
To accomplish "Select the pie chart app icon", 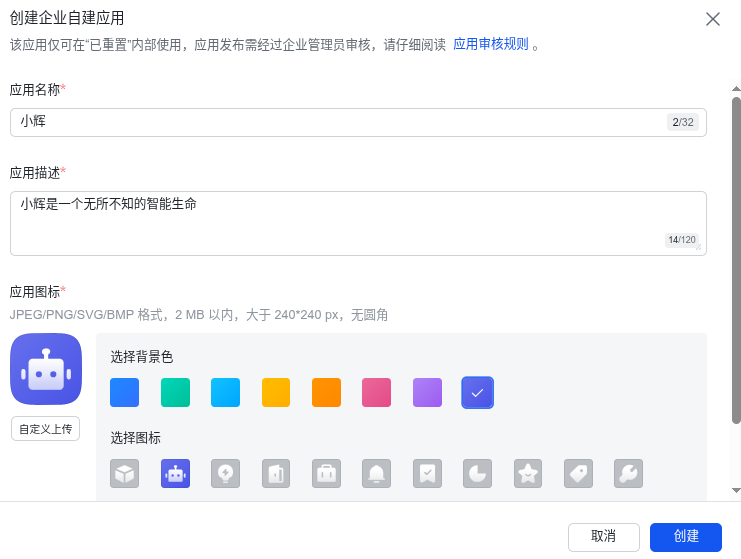I will pyautogui.click(x=477, y=473).
